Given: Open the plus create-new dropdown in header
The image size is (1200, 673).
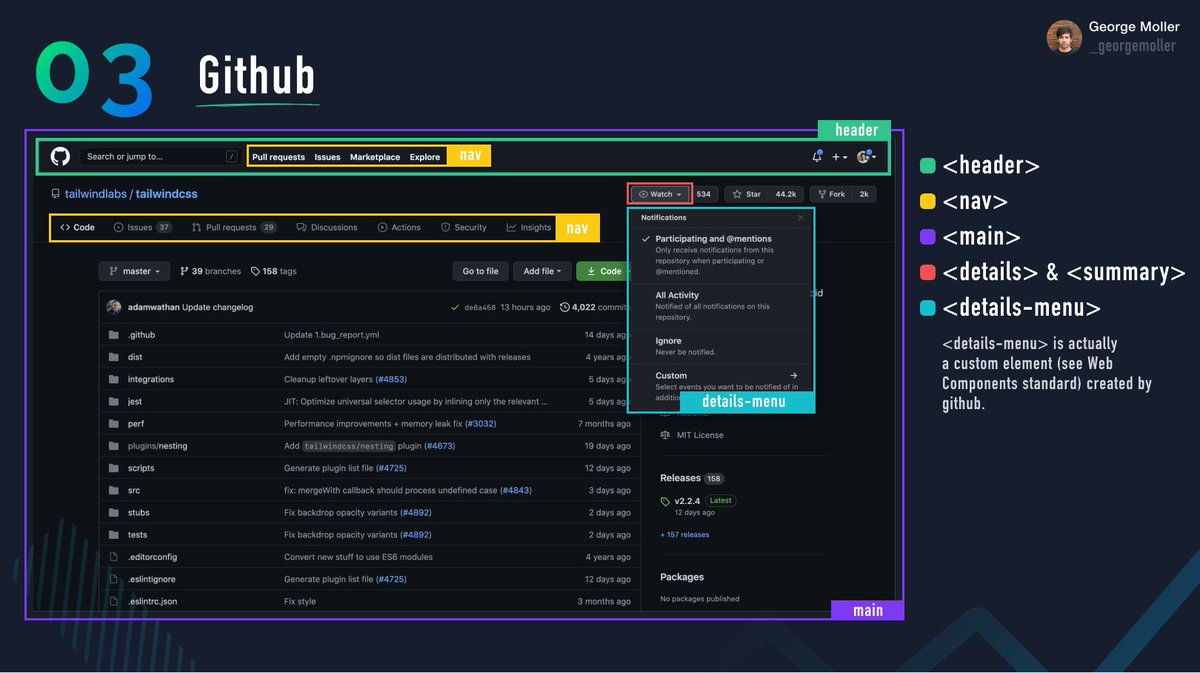Looking at the screenshot, I should coord(839,157).
